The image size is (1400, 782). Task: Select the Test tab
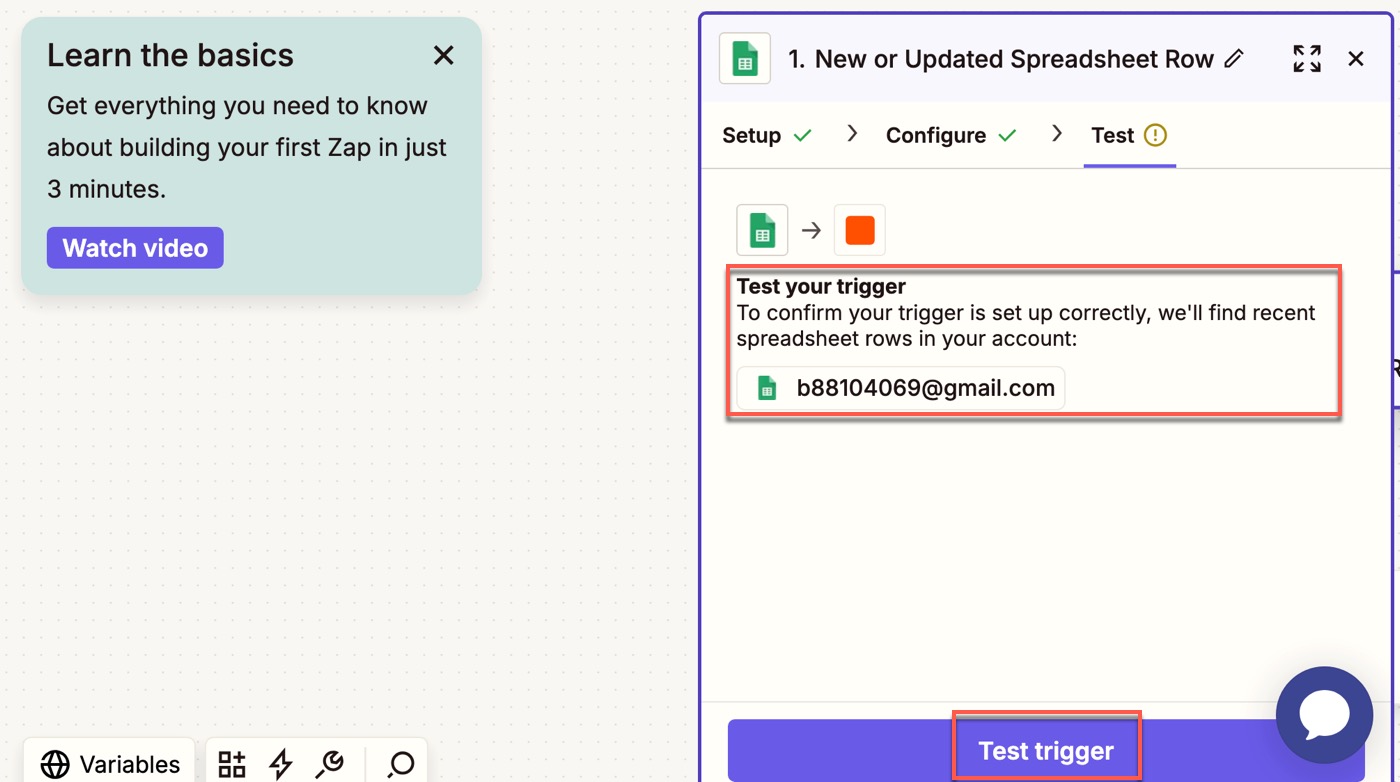pos(1129,135)
